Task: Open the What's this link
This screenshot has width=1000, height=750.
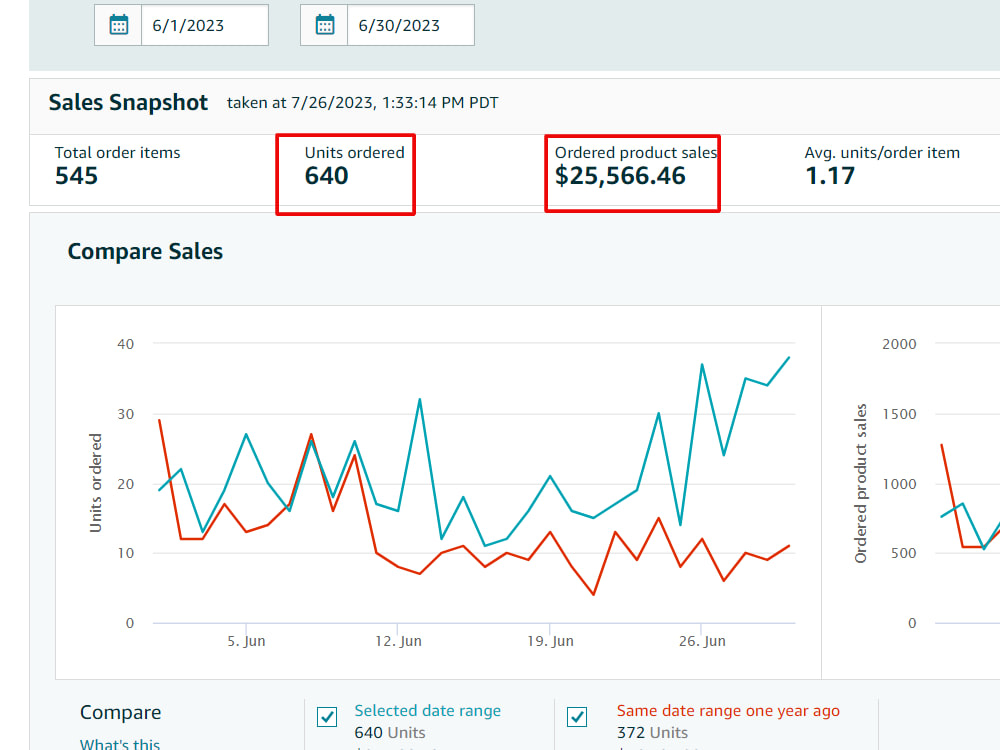Action: (120, 744)
